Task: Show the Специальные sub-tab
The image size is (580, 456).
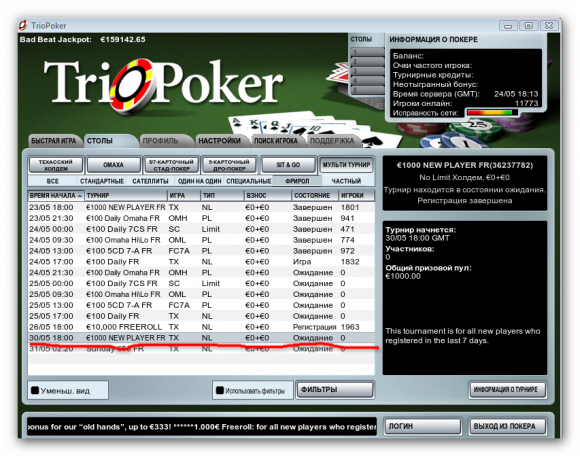Action: pyautogui.click(x=249, y=181)
